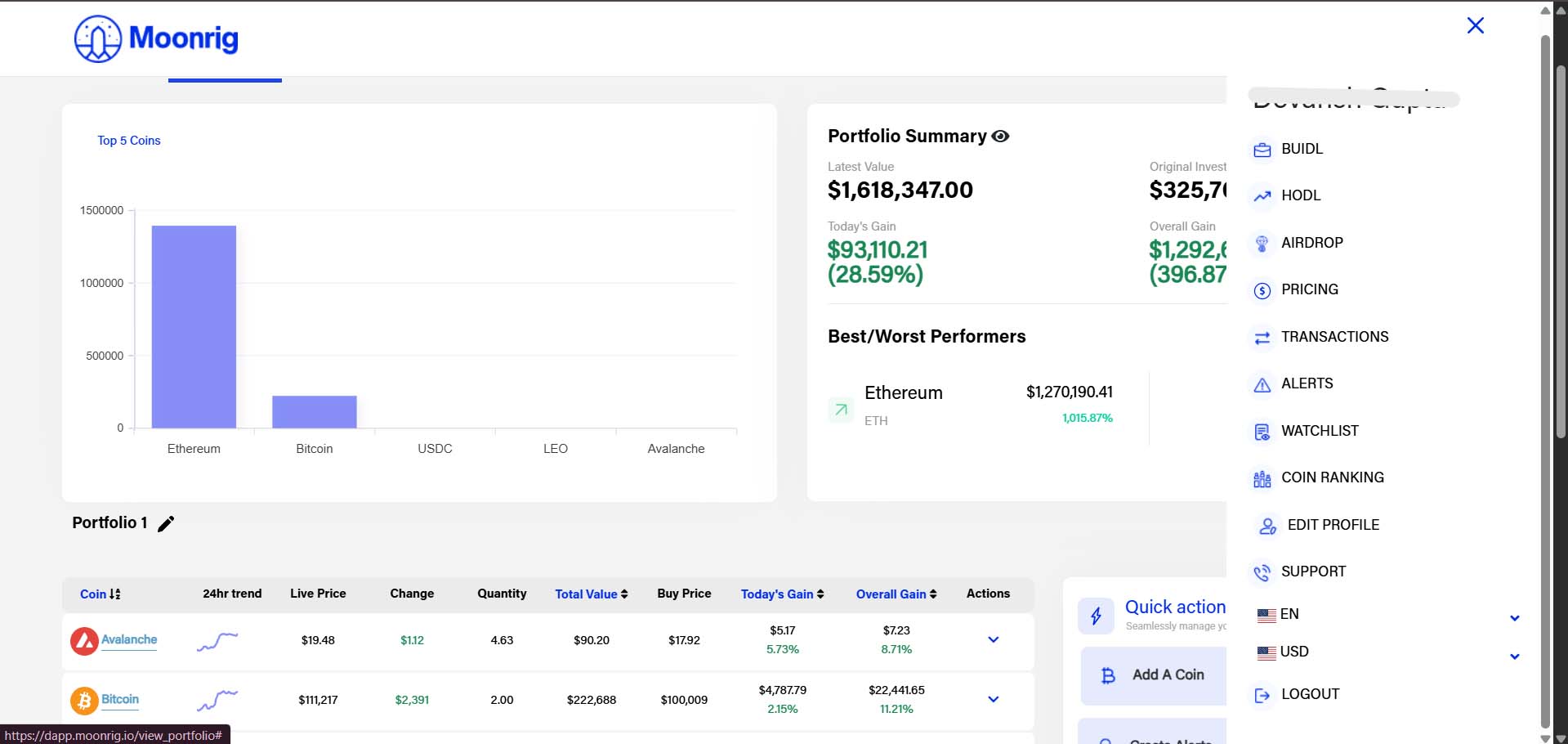Click the EDIT PROFILE user icon
This screenshot has width=1568, height=744.
[1267, 526]
